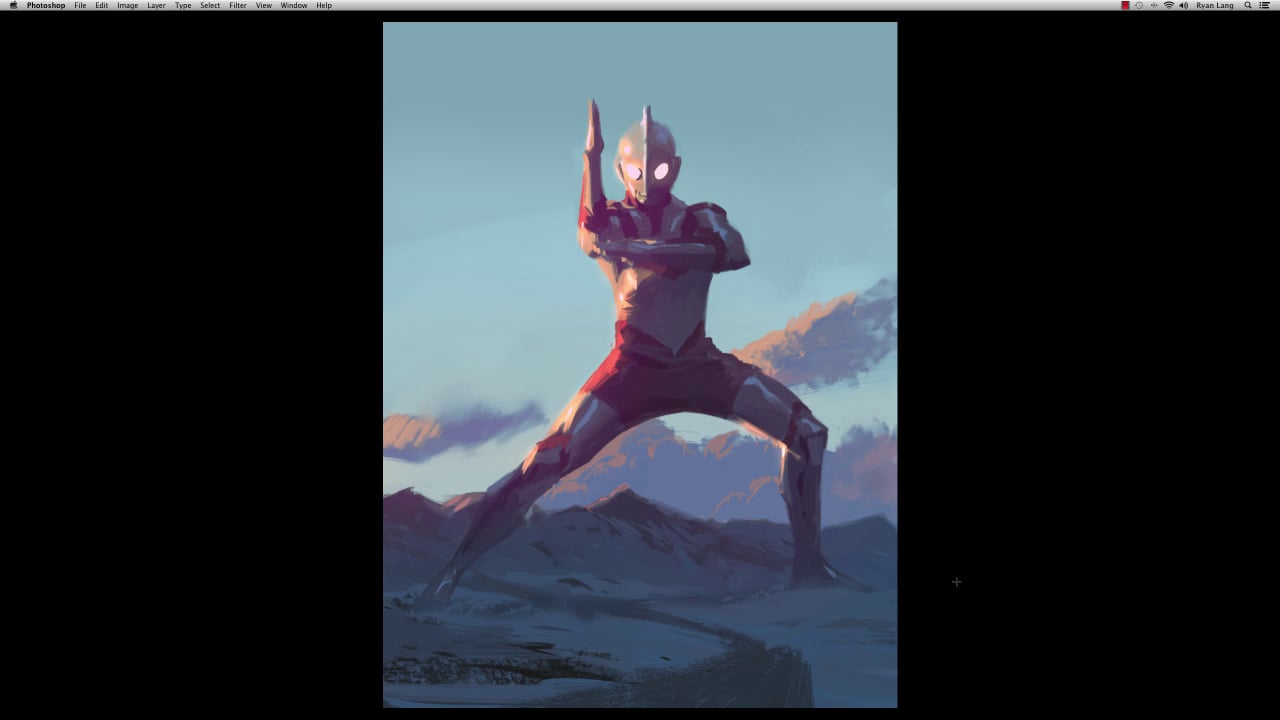The width and height of the screenshot is (1280, 720).
Task: Open the File menu
Action: tap(80, 5)
